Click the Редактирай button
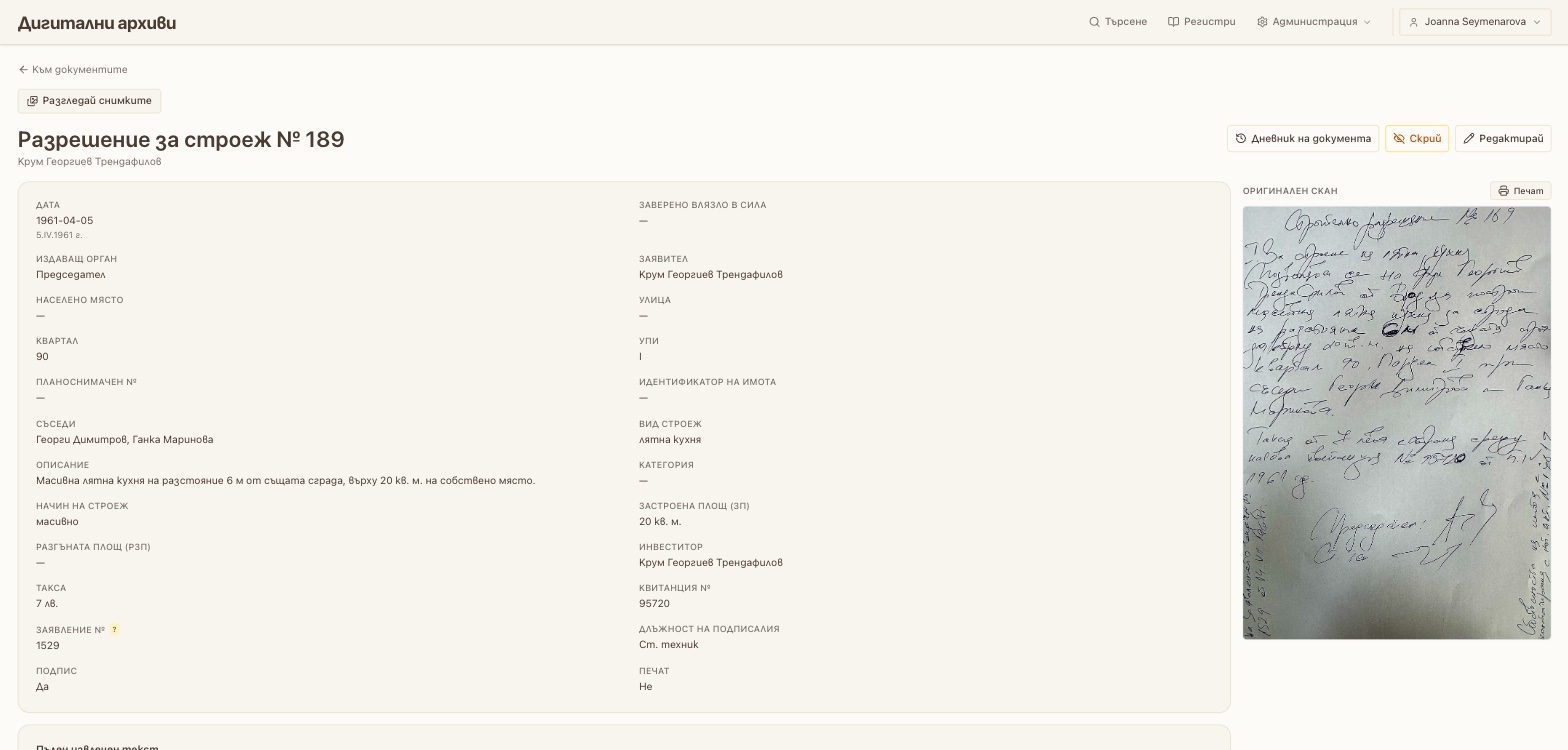 [1503, 139]
